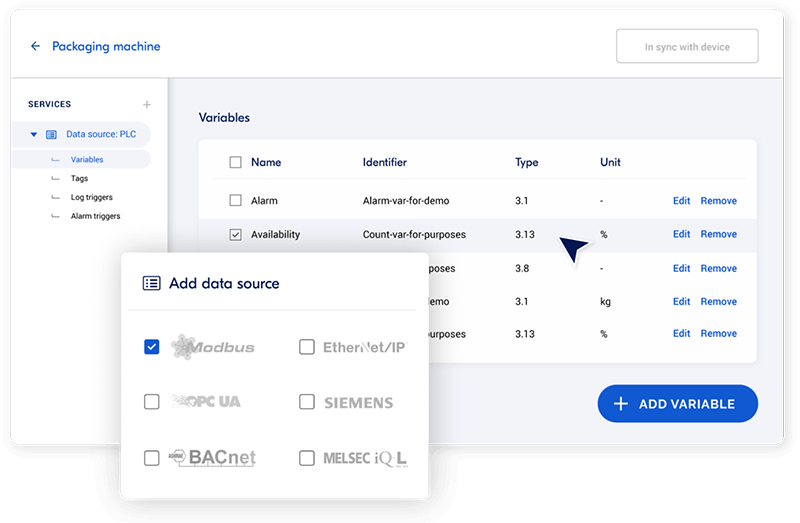
Task: Click the plus icon next to Services
Action: (147, 104)
